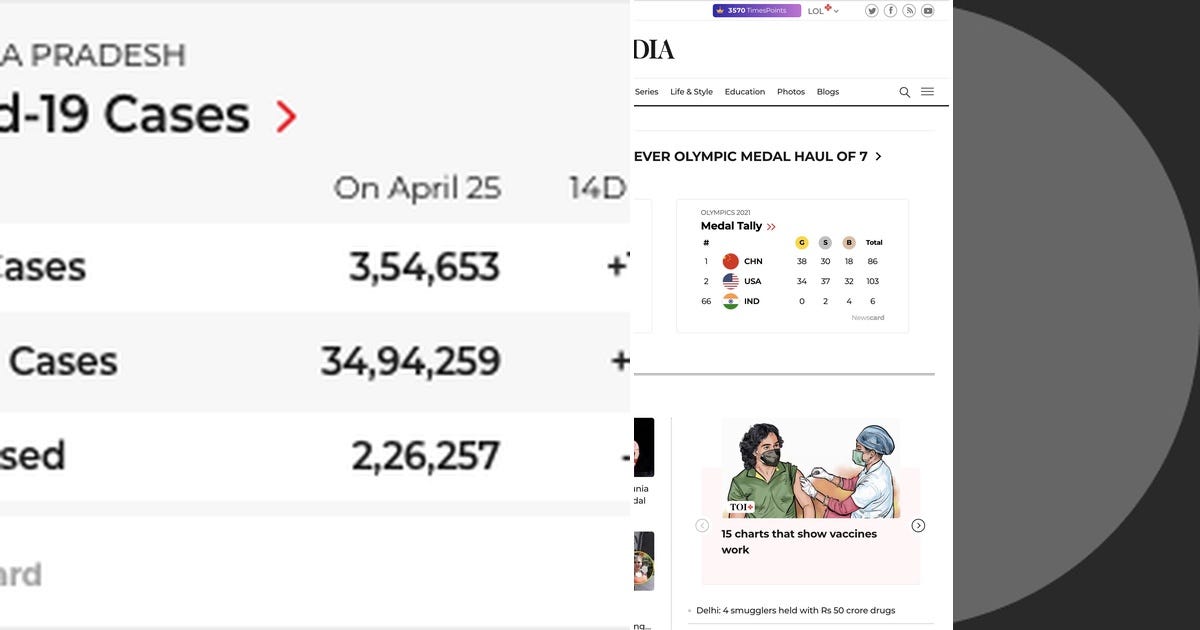Click the 3570 TimesPoints badge
Viewport: 1200px width, 630px height.
(756, 10)
